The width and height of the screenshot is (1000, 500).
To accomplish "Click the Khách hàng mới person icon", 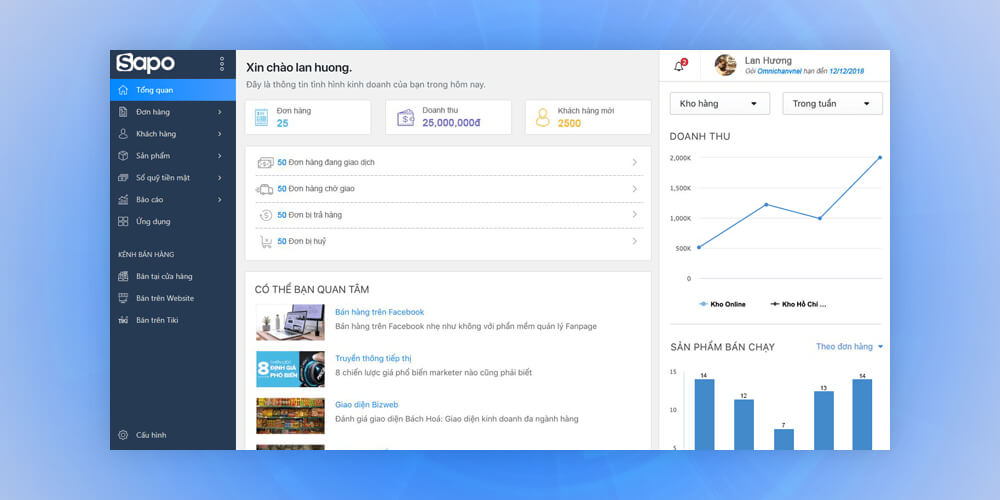I will [542, 117].
